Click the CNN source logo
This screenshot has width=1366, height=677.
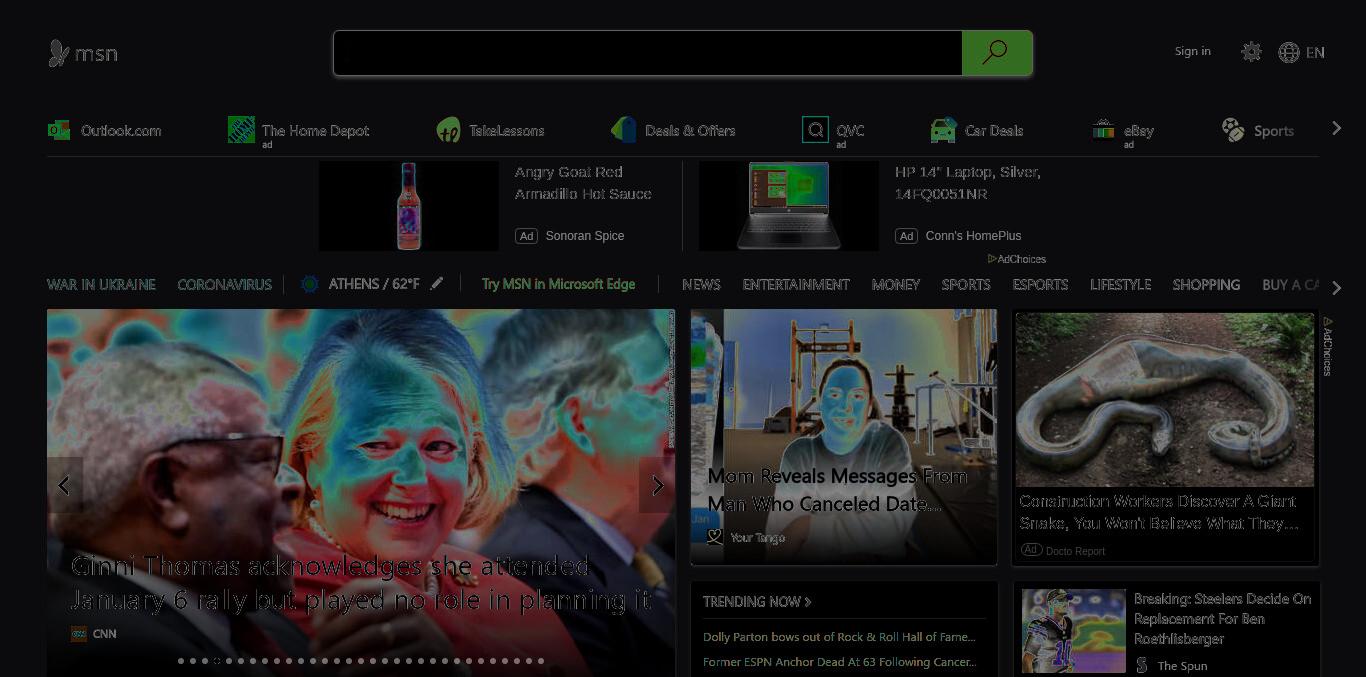click(x=79, y=634)
